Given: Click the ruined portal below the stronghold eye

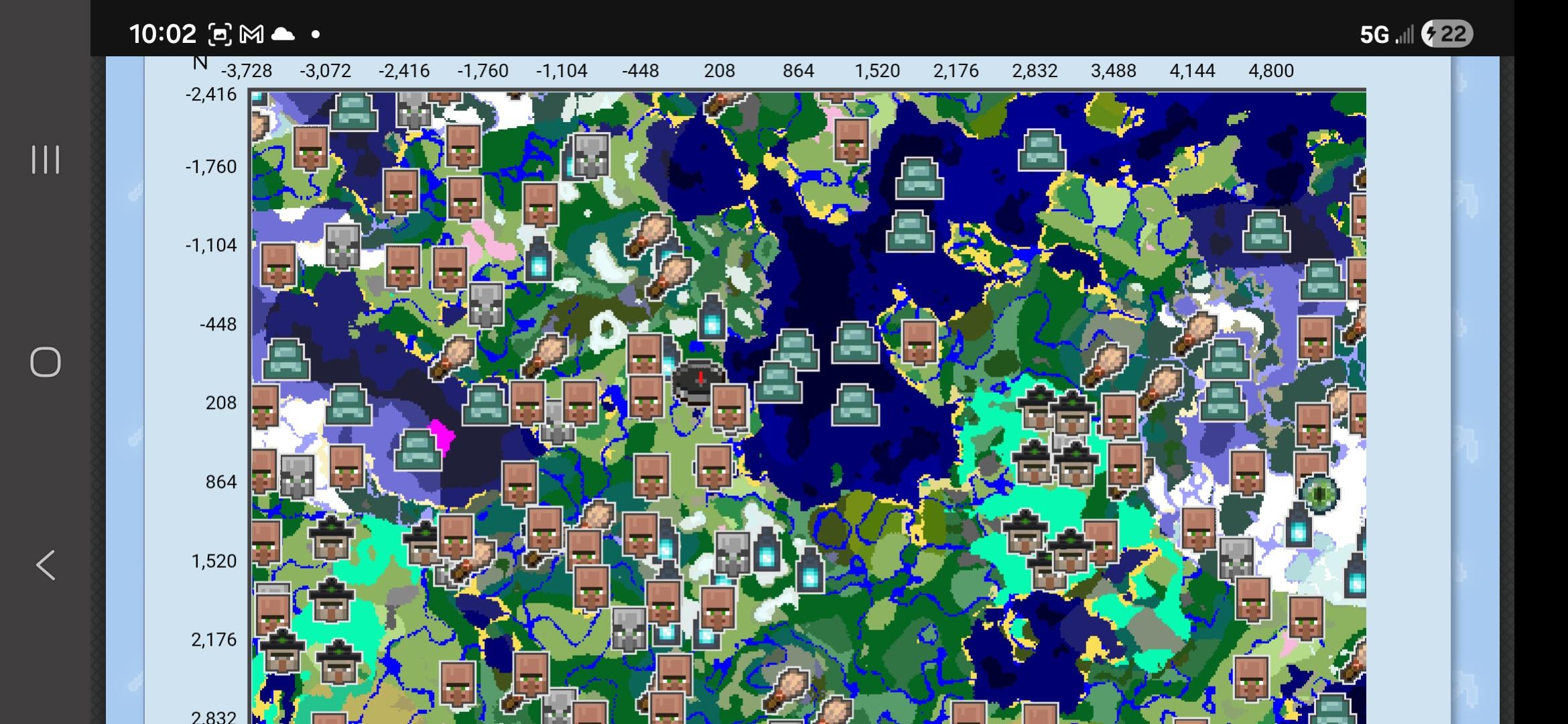Looking at the screenshot, I should (x=1298, y=525).
